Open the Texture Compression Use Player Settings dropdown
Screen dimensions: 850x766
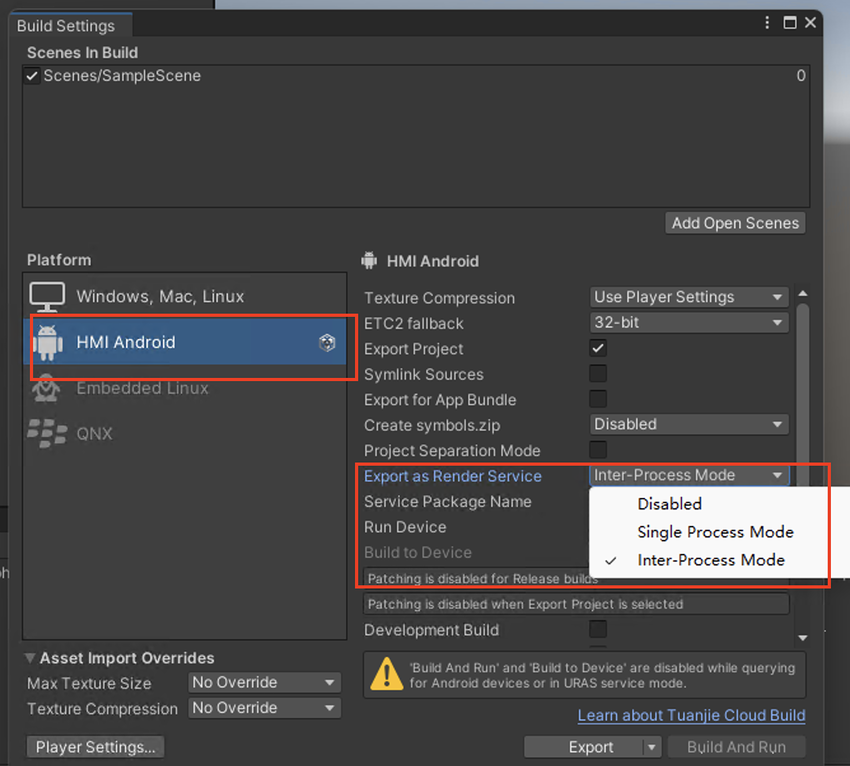pyautogui.click(x=689, y=297)
